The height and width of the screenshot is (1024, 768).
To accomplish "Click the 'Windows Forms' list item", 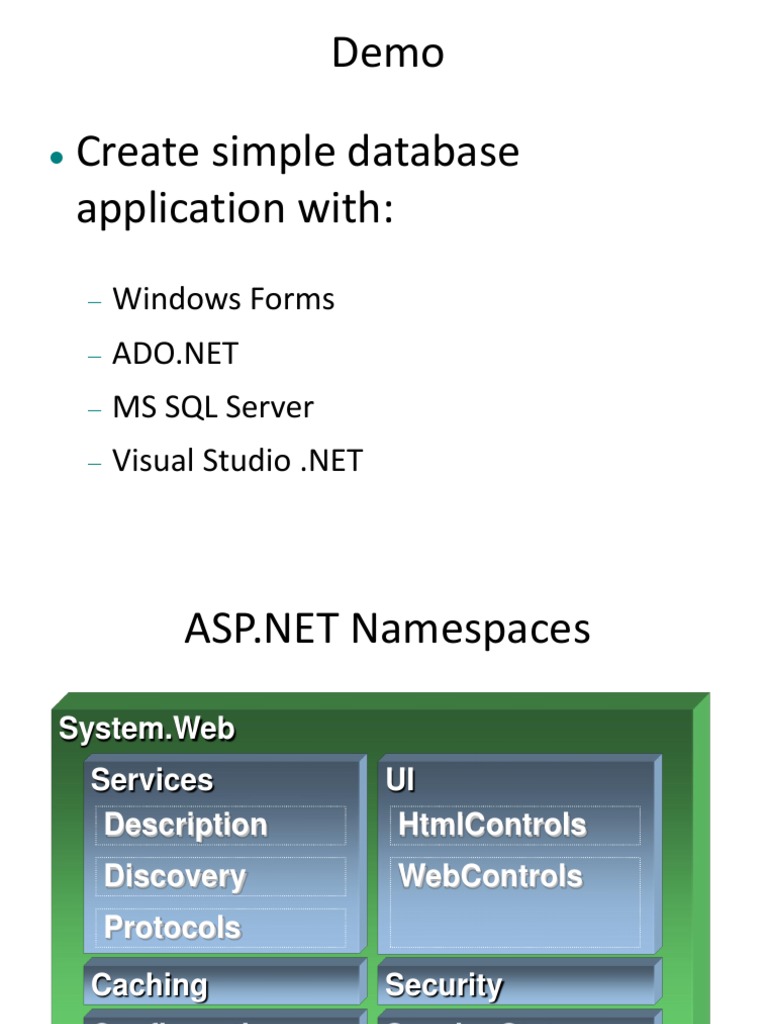I will (x=223, y=299).
